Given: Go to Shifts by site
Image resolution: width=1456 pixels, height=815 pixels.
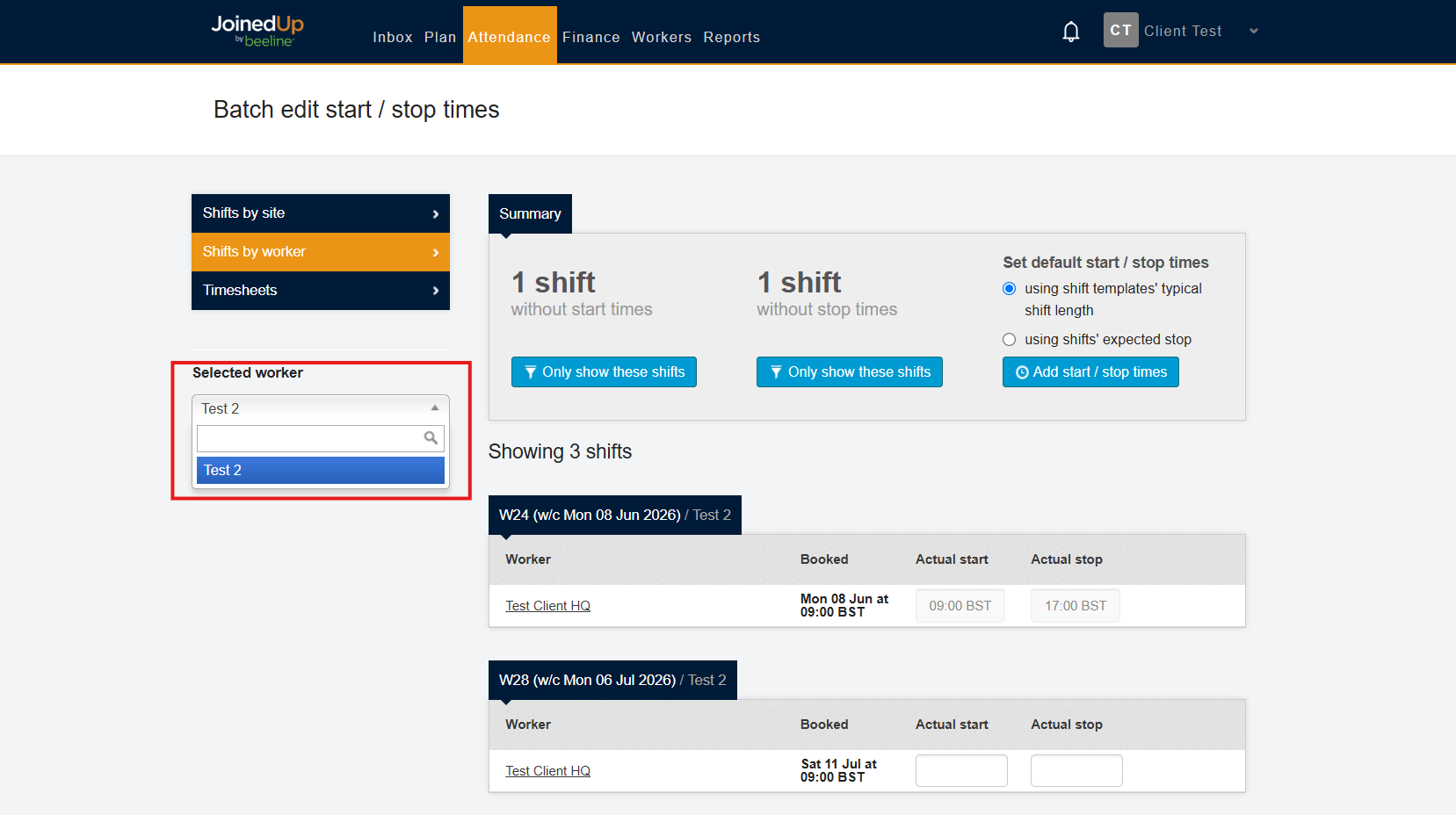Looking at the screenshot, I should 321,213.
